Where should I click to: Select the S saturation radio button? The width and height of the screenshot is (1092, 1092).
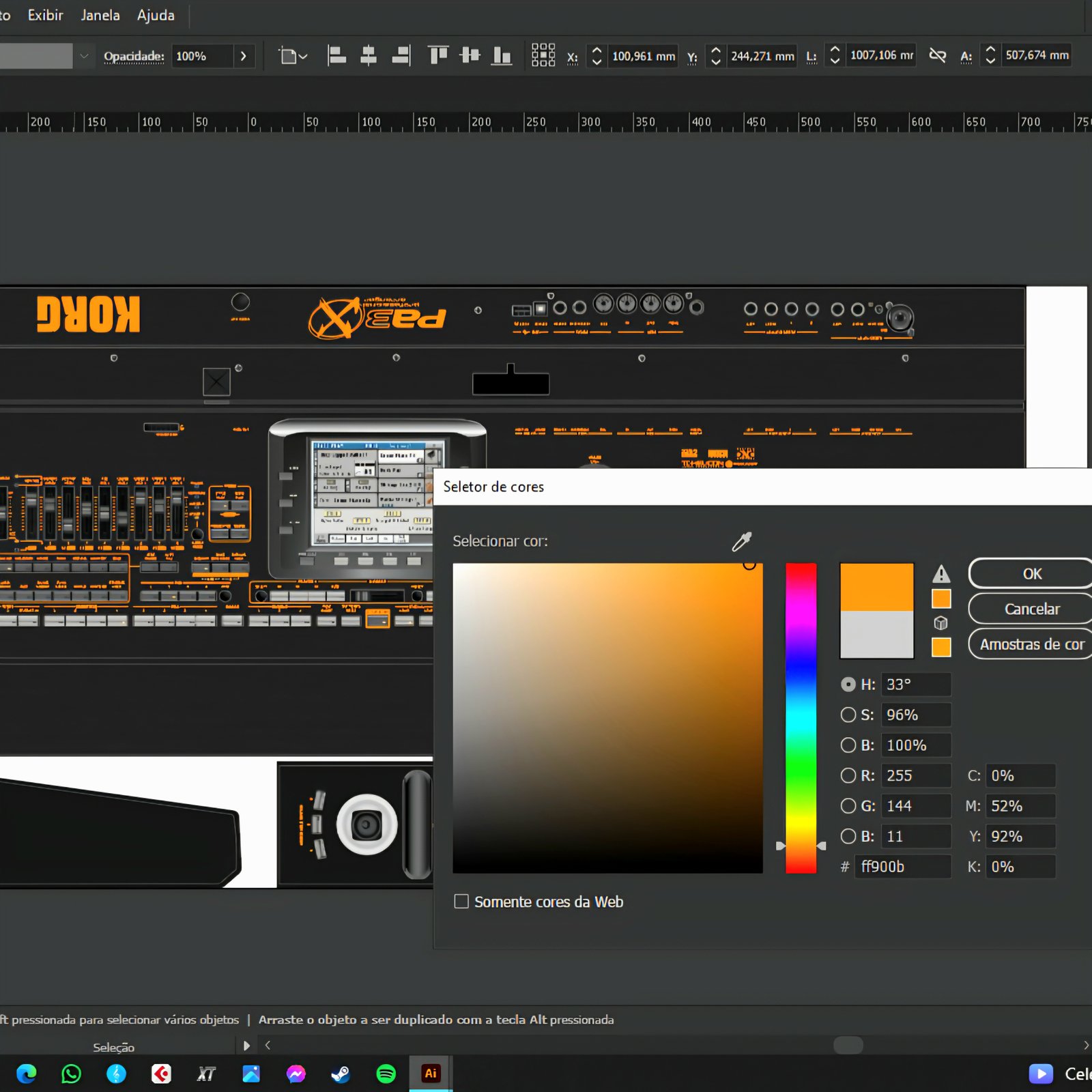pos(848,715)
